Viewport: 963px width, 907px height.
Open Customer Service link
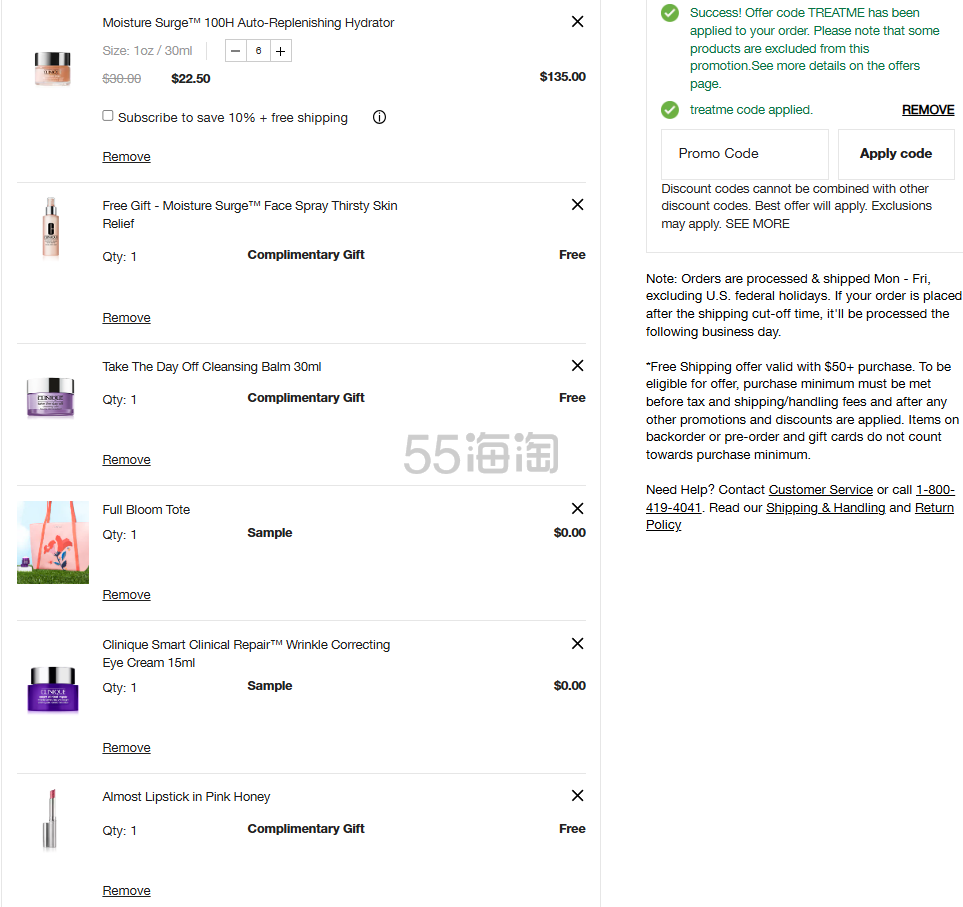(x=821, y=490)
